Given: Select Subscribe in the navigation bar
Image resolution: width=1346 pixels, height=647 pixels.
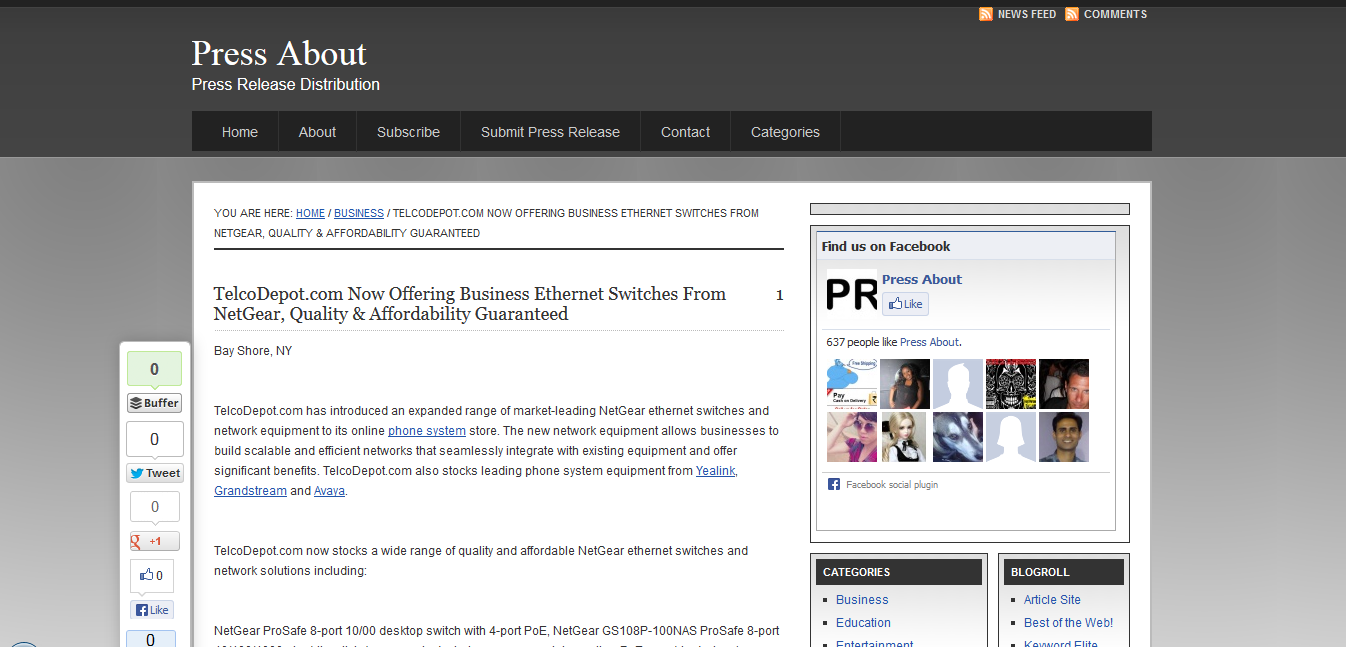Looking at the screenshot, I should 408,132.
